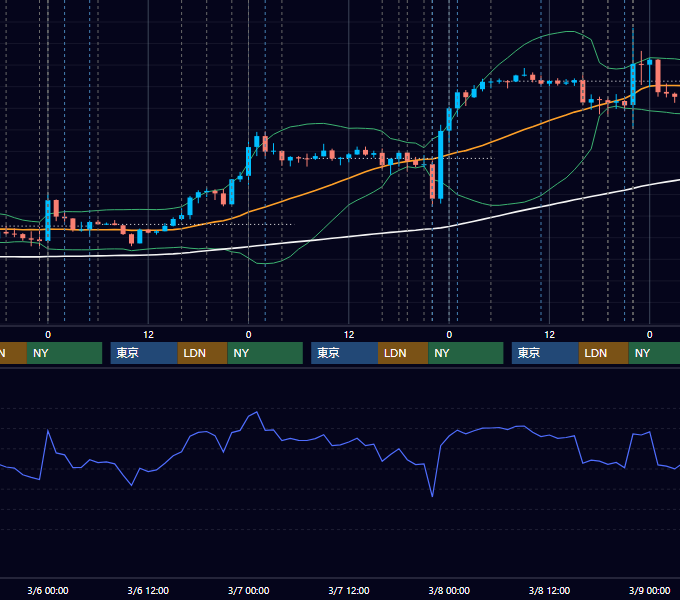Viewport: 680px width, 600px height.
Task: Click the 東京 session block on 3/6
Action: click(144, 353)
